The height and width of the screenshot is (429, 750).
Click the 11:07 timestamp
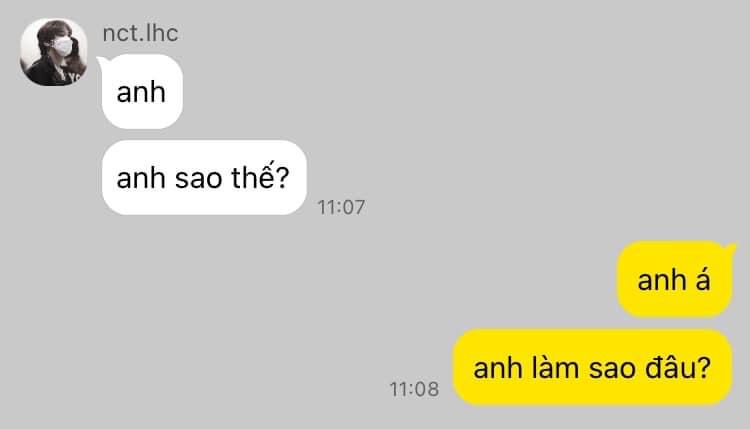point(342,207)
